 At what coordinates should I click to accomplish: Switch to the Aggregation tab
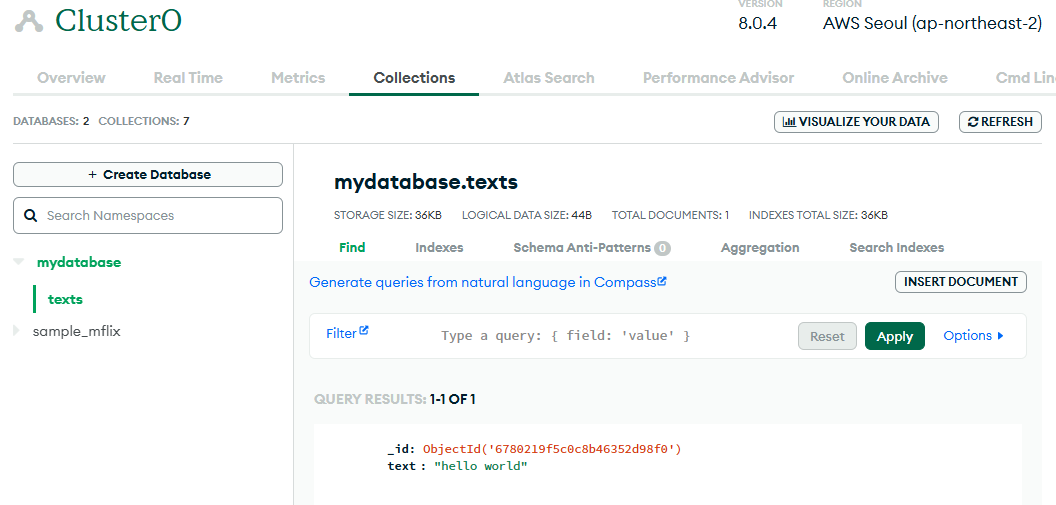[760, 248]
